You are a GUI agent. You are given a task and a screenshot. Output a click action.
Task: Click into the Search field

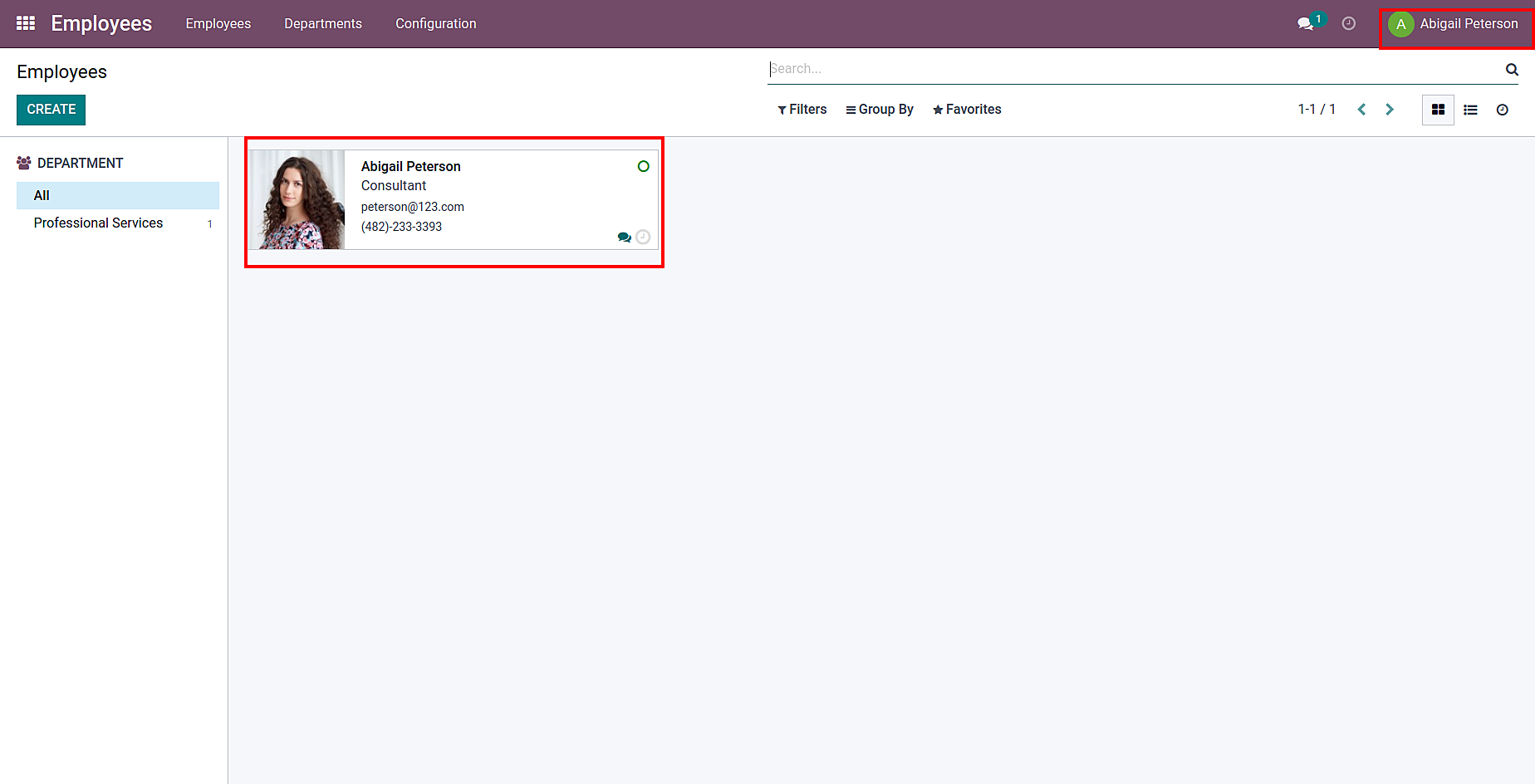(x=1135, y=69)
